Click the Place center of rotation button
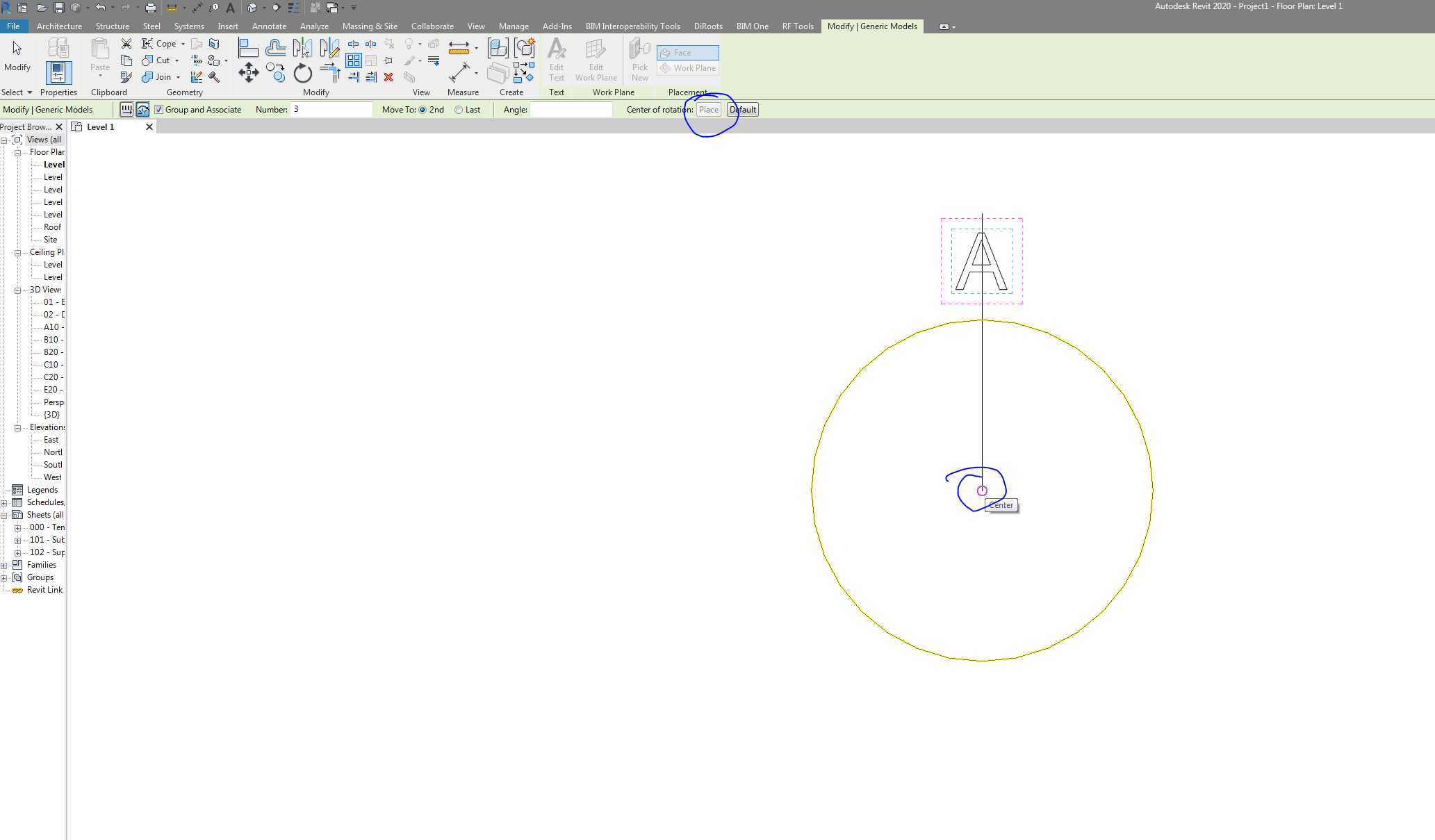1435x840 pixels. [x=708, y=109]
